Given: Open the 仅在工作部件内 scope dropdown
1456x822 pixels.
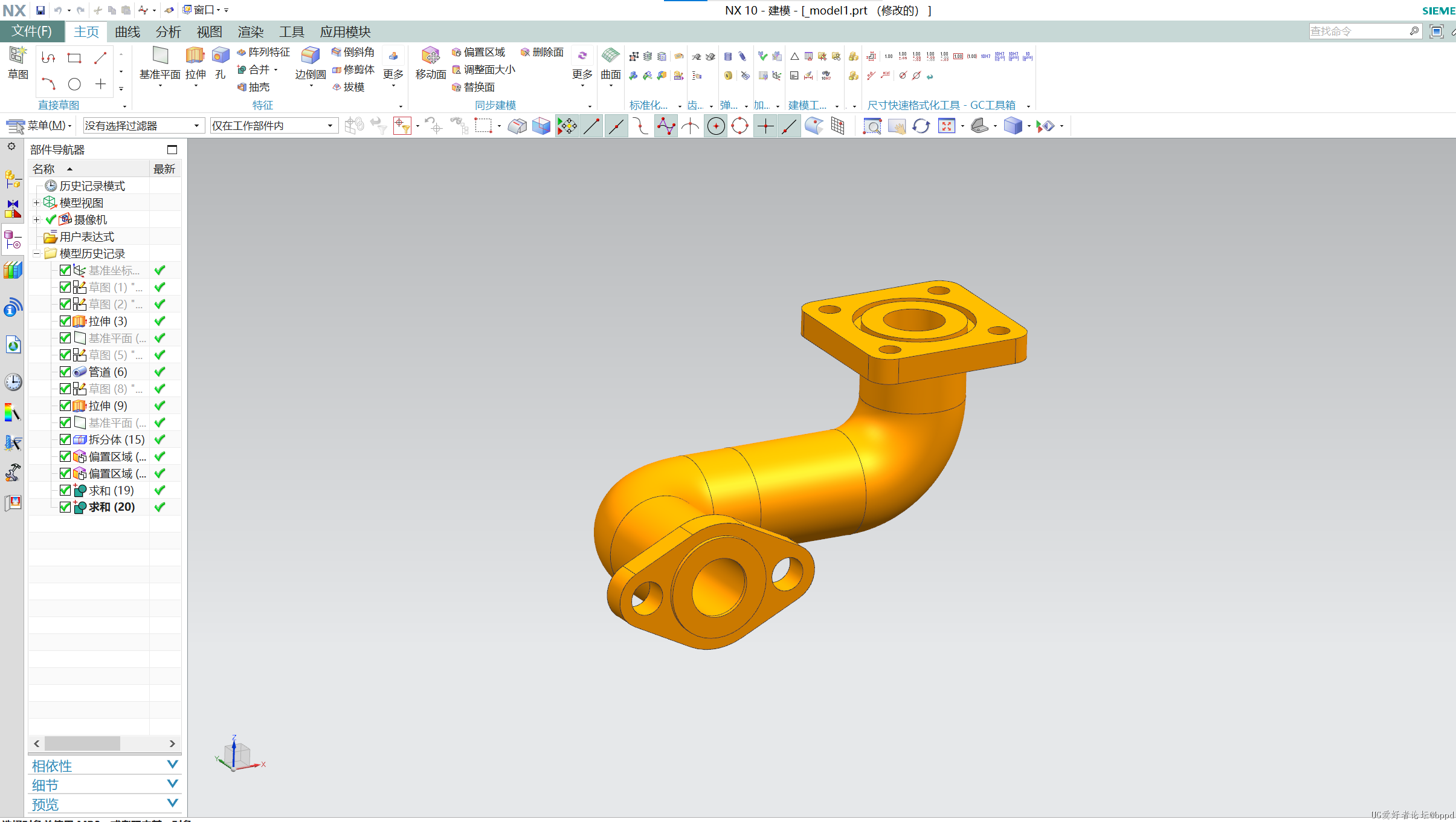Looking at the screenshot, I should coord(274,126).
